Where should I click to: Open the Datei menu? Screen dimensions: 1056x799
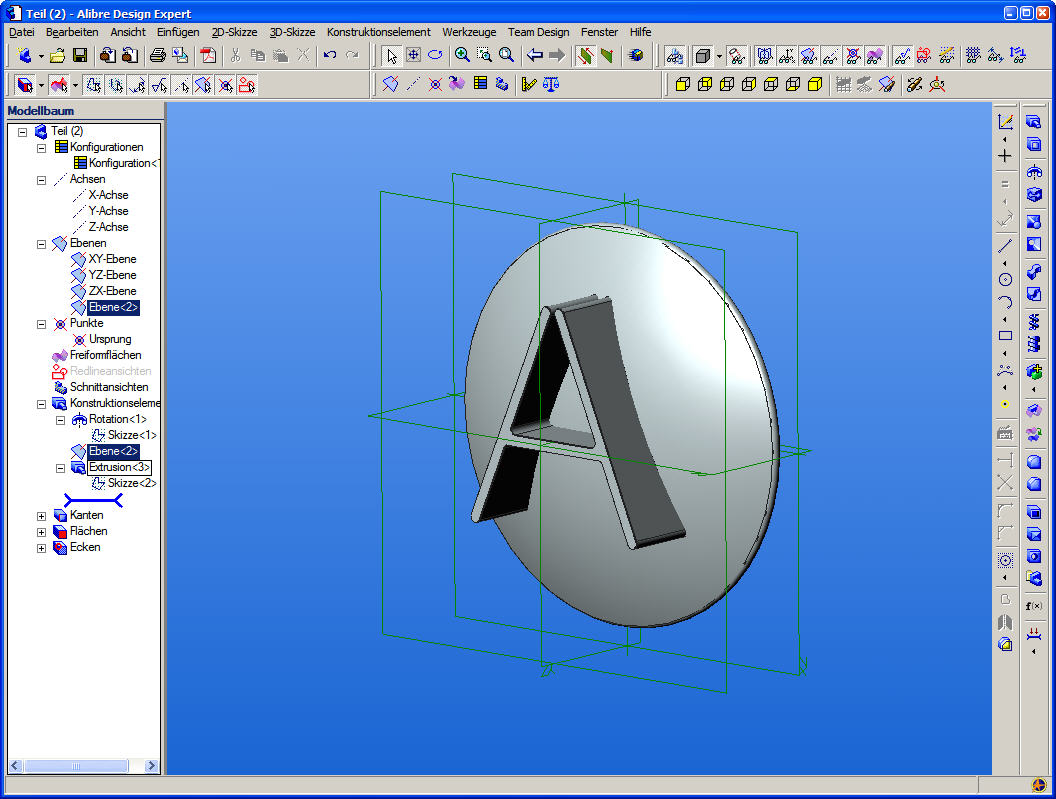point(22,32)
